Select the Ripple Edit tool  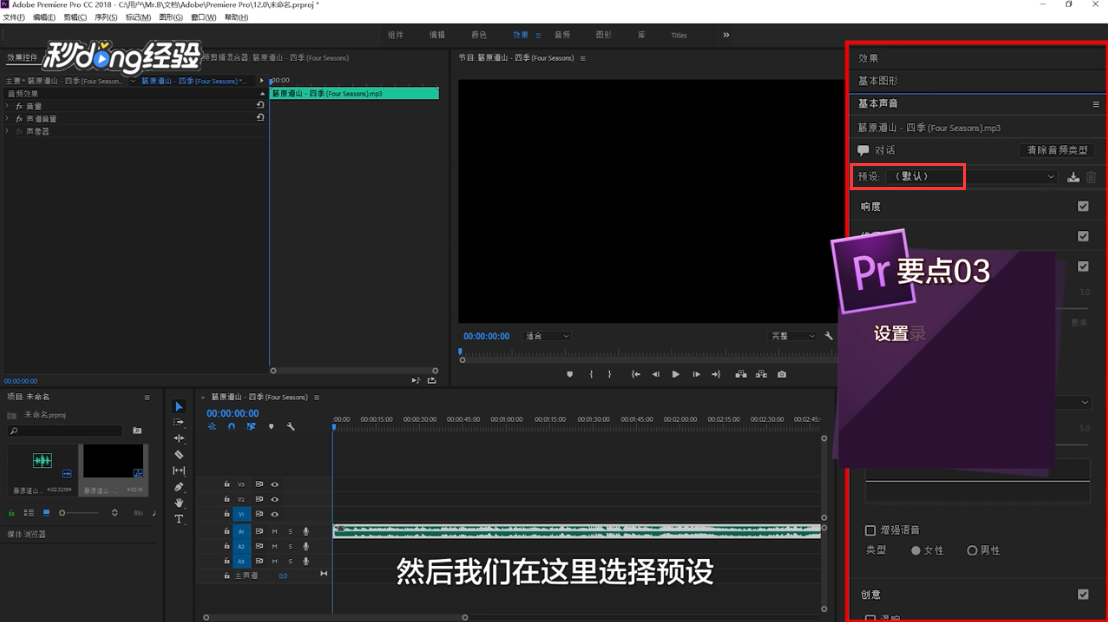179,438
